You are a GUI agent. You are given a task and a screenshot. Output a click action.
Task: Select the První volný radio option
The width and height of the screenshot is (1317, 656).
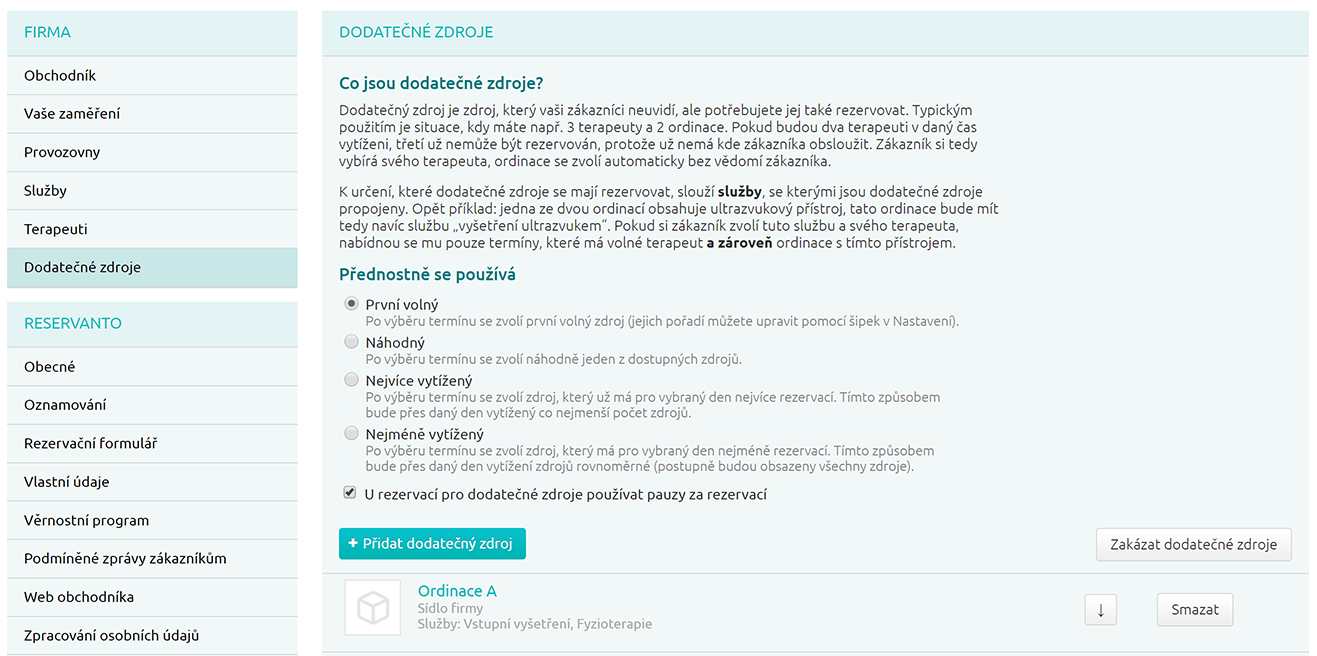click(351, 304)
